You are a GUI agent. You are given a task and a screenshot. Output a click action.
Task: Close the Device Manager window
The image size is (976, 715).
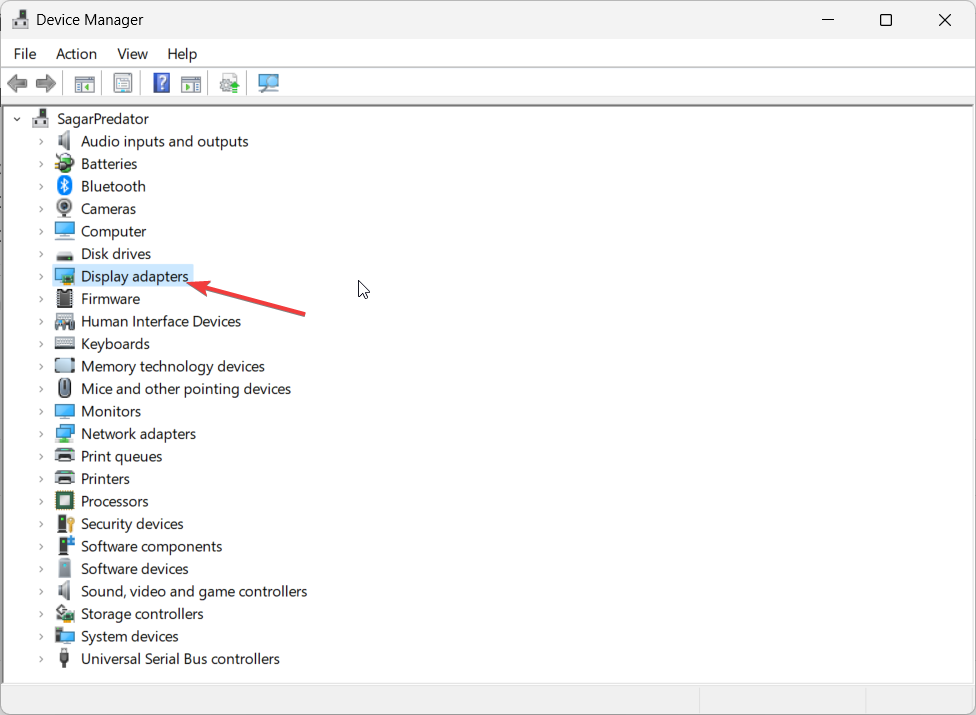click(944, 20)
